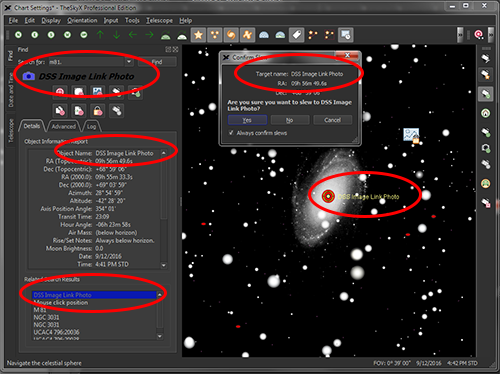Click the padlock icon under object name
This screenshot has width=500, height=374.
tap(98, 111)
